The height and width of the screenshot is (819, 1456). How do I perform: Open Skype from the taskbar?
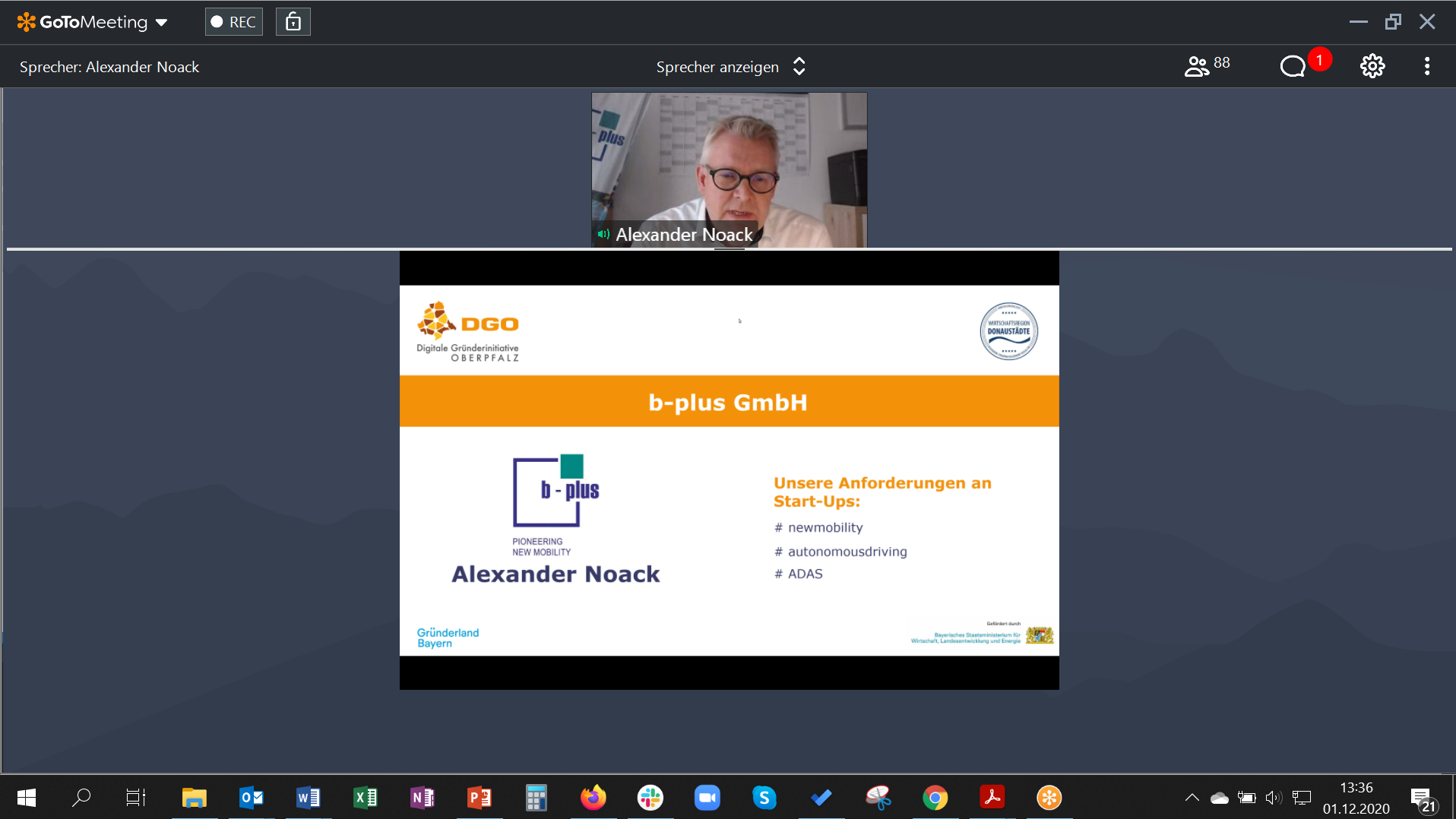[764, 797]
